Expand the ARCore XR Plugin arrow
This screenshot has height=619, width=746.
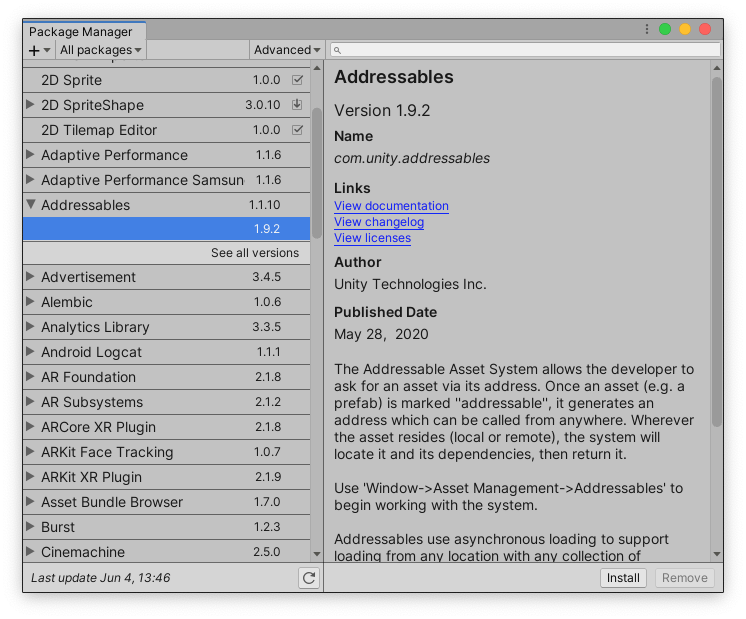point(30,426)
